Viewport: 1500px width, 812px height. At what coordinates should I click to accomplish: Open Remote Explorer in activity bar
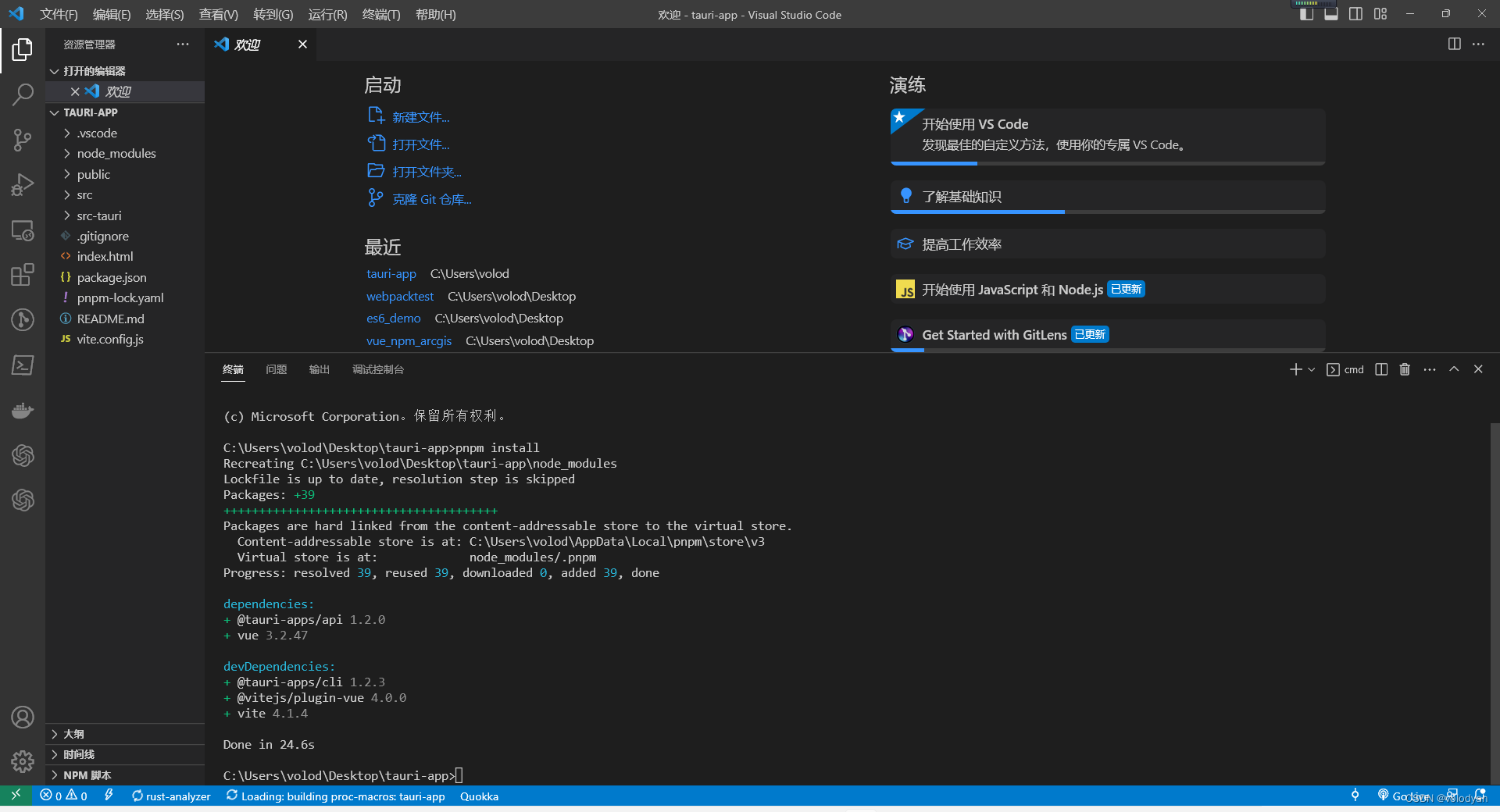pos(23,230)
